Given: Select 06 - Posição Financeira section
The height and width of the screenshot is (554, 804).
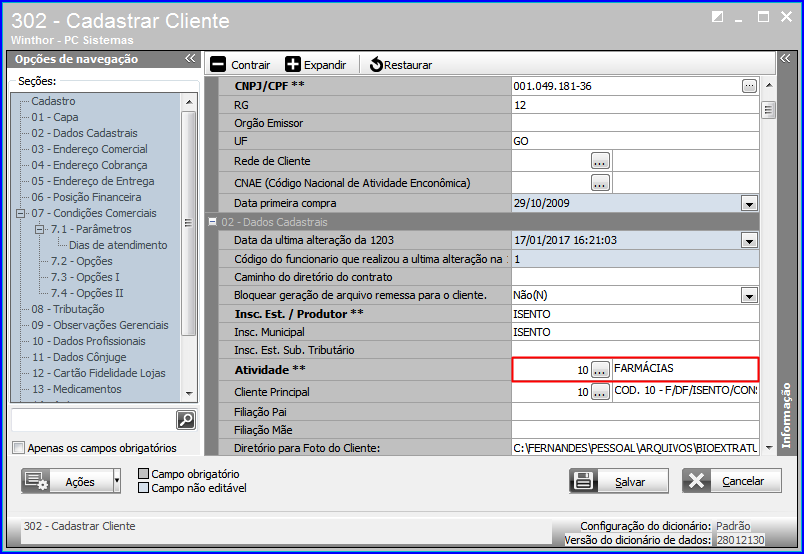Looking at the screenshot, I should [86, 197].
